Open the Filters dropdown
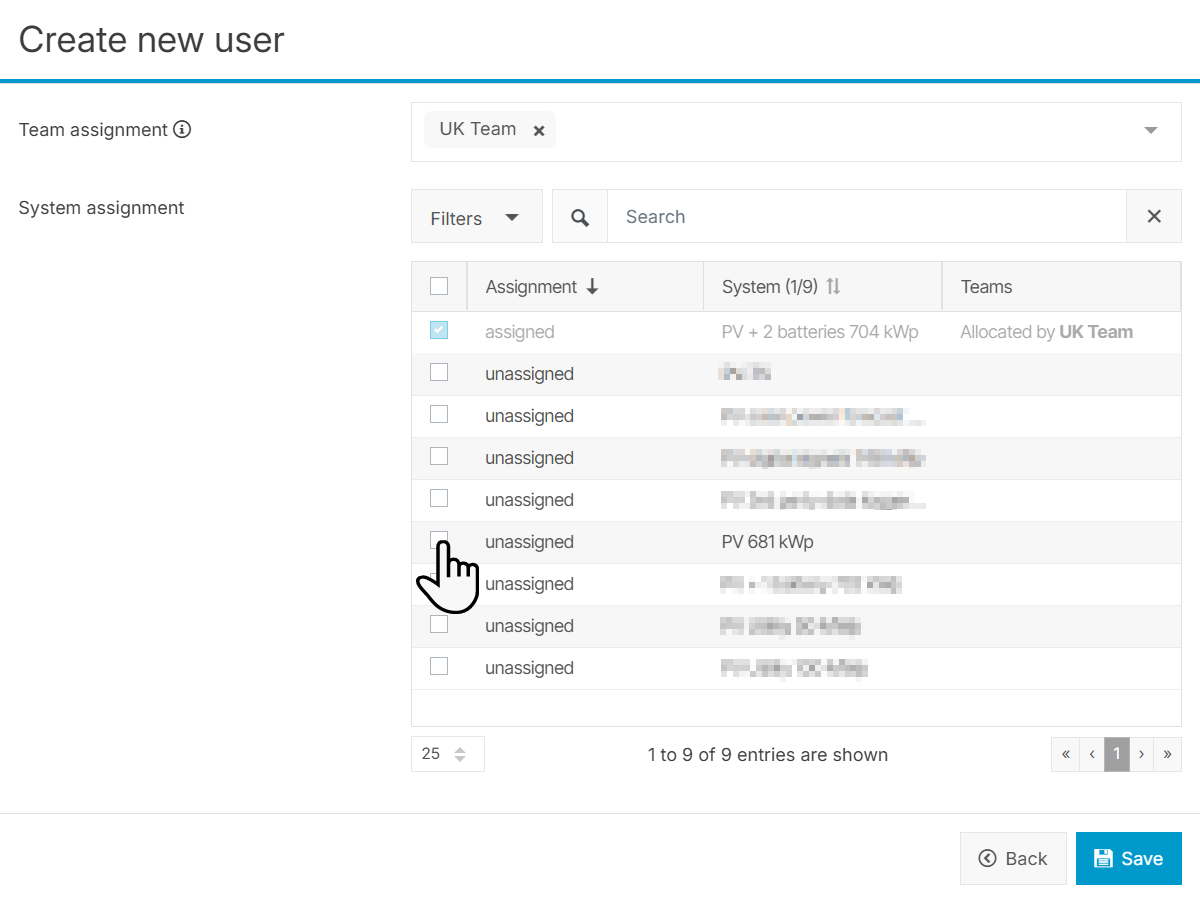Image resolution: width=1200 pixels, height=903 pixels. tap(477, 216)
